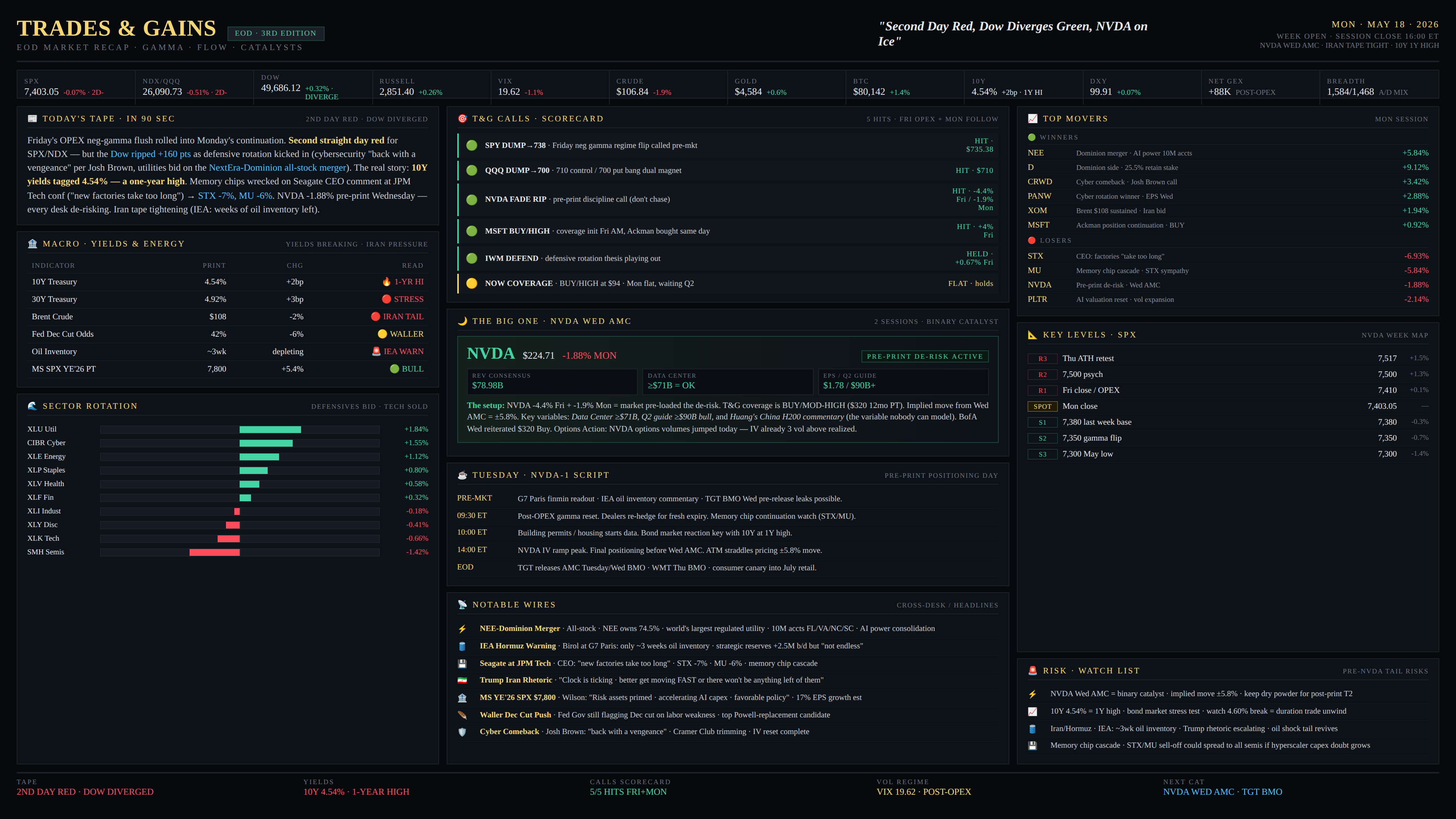1456x819 pixels.
Task: Click the DATA CENTER value ≥$71B = OK
Action: click(x=672, y=386)
